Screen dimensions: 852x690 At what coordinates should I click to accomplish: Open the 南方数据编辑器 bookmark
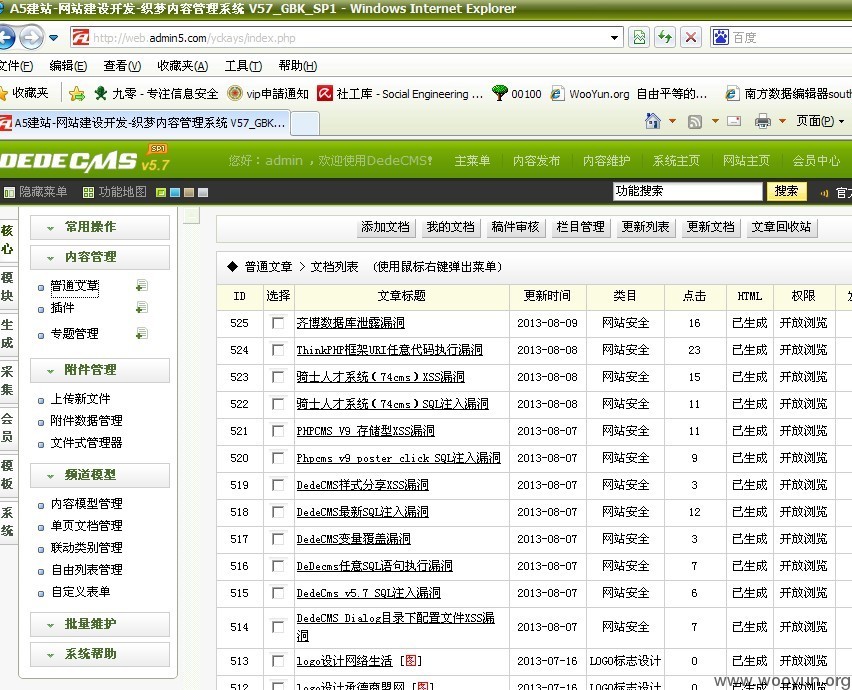(788, 93)
